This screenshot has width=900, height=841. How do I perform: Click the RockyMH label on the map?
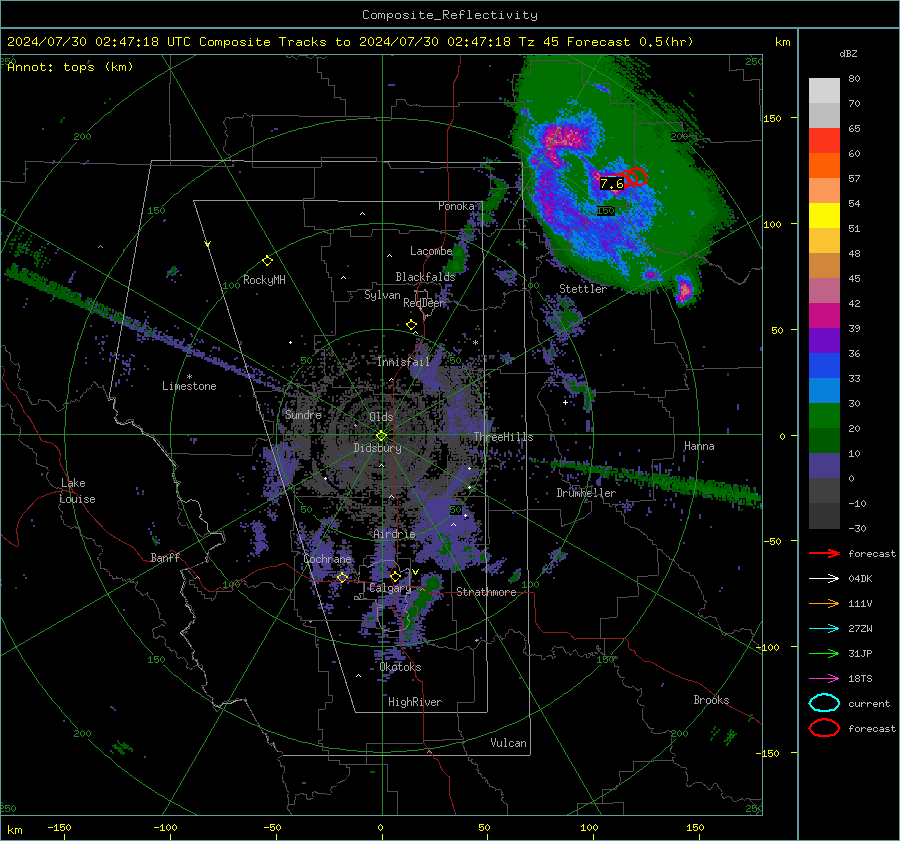(x=264, y=280)
